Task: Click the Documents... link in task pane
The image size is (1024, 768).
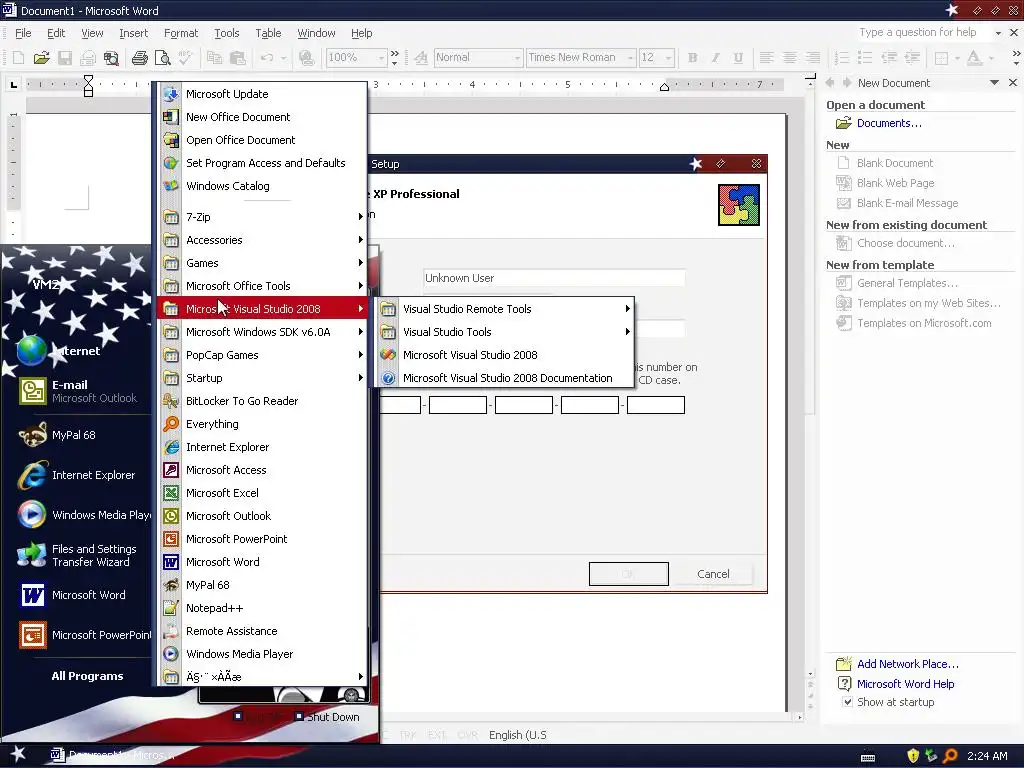Action: [x=889, y=123]
